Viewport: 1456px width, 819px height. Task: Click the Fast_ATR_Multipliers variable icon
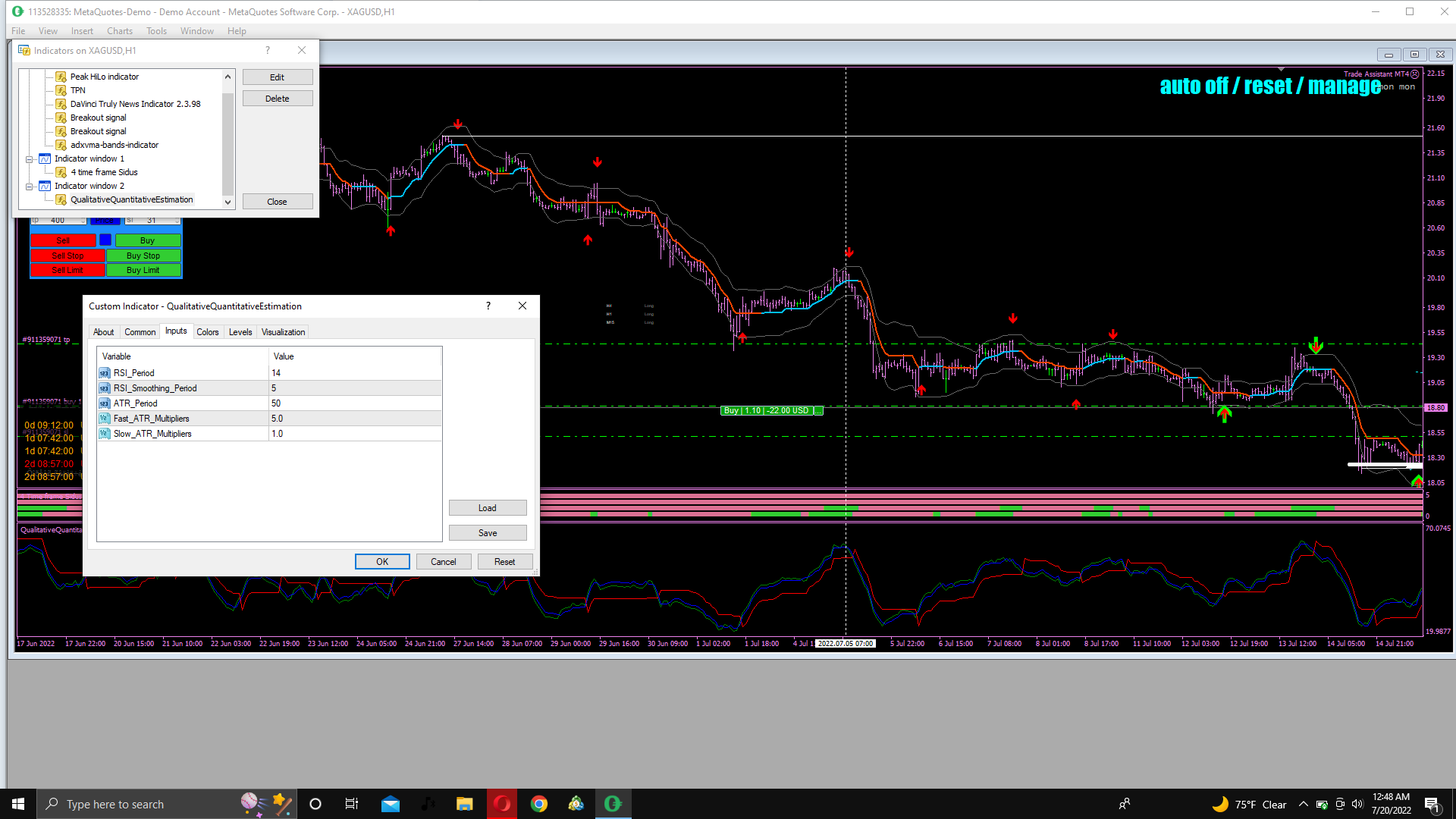(x=105, y=419)
